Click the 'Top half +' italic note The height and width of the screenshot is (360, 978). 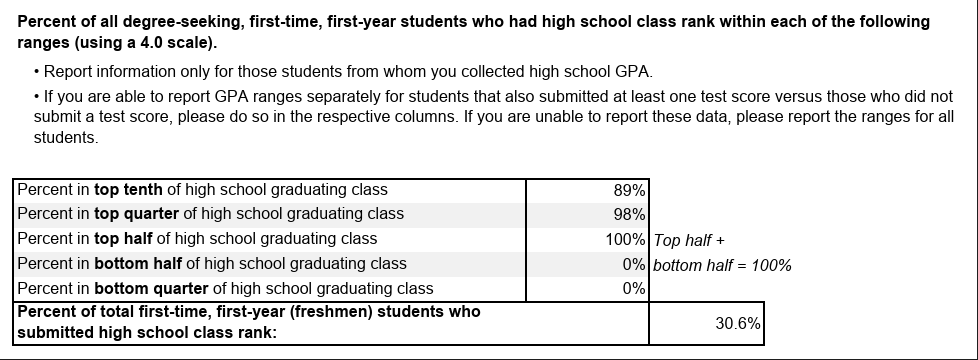click(x=689, y=240)
